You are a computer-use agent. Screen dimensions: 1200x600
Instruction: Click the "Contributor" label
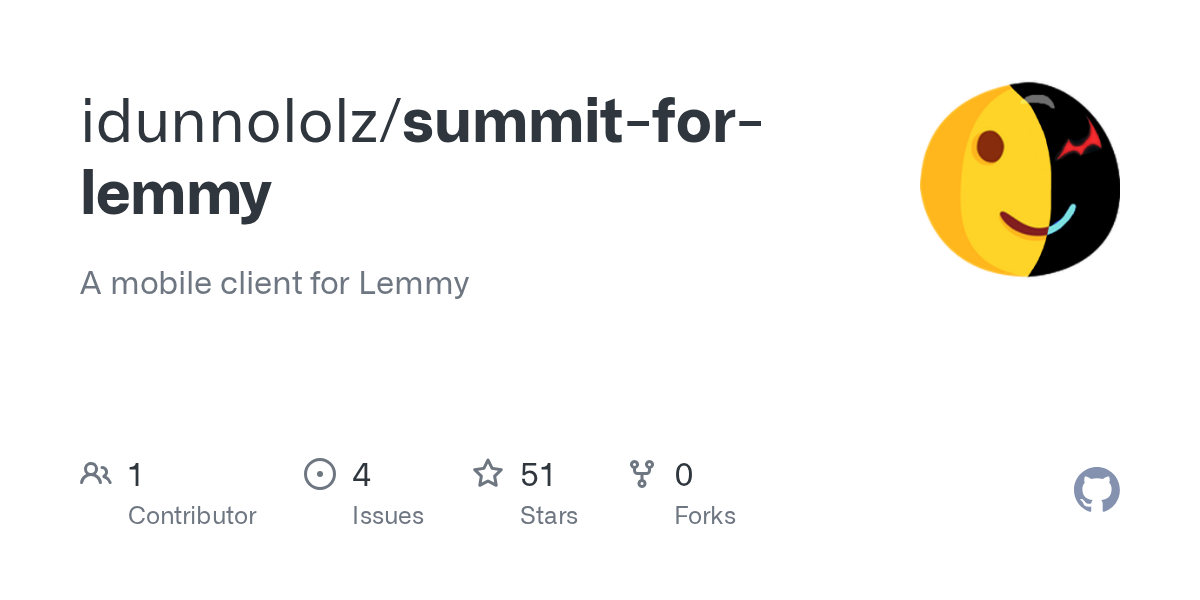[x=192, y=516]
